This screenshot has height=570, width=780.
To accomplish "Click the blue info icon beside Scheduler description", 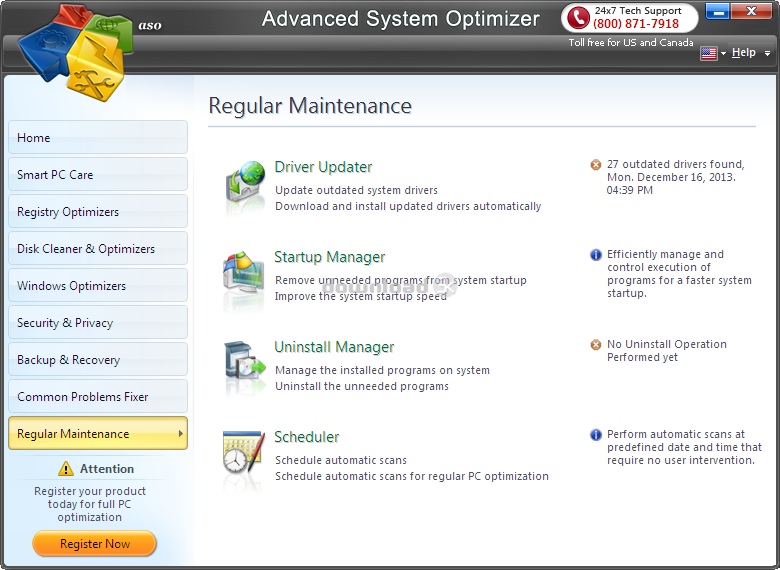I will tap(595, 435).
